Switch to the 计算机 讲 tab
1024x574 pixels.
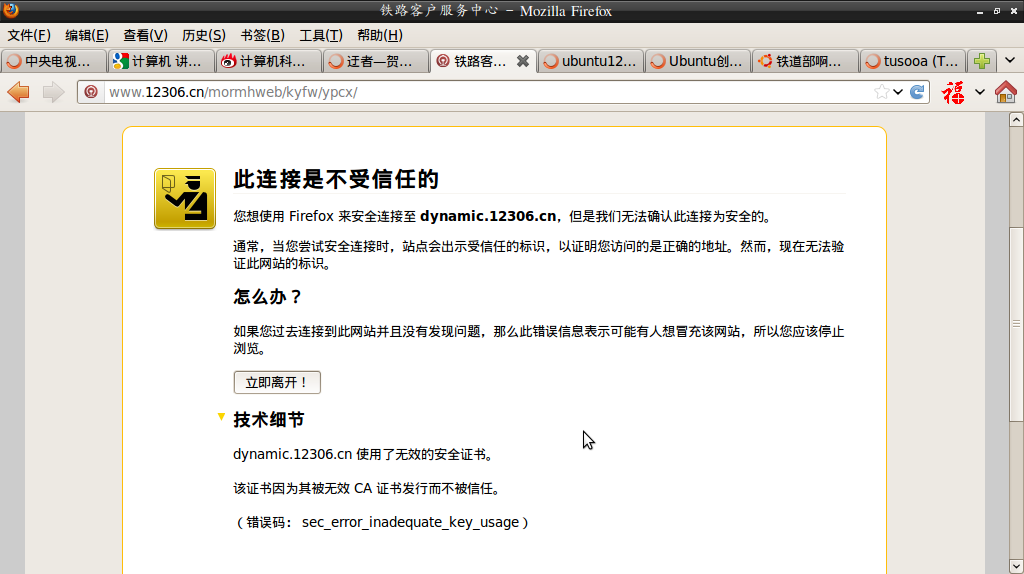[x=161, y=61]
